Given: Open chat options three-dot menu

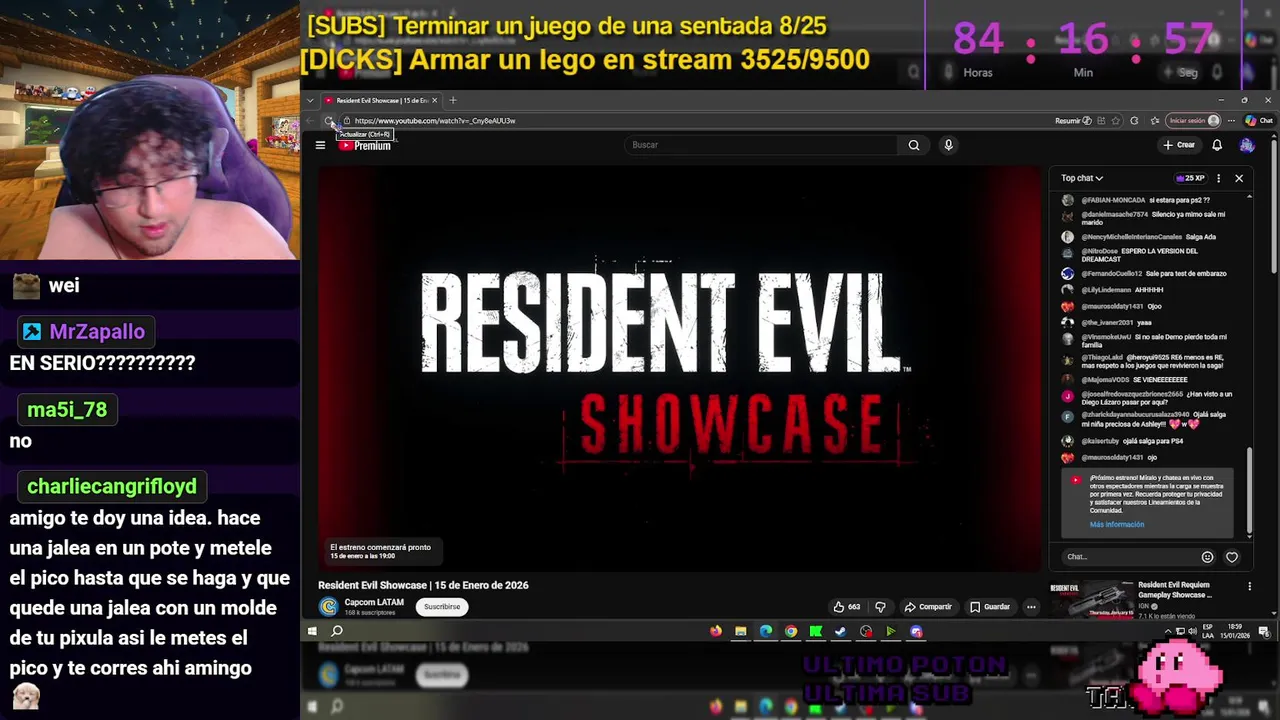Looking at the screenshot, I should 1218,178.
